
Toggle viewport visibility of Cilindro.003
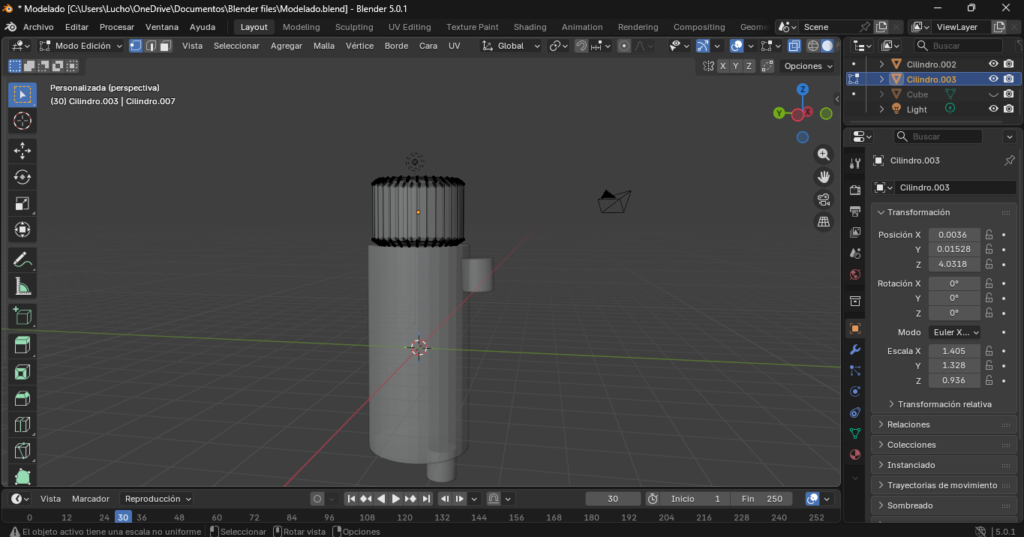[x=993, y=79]
